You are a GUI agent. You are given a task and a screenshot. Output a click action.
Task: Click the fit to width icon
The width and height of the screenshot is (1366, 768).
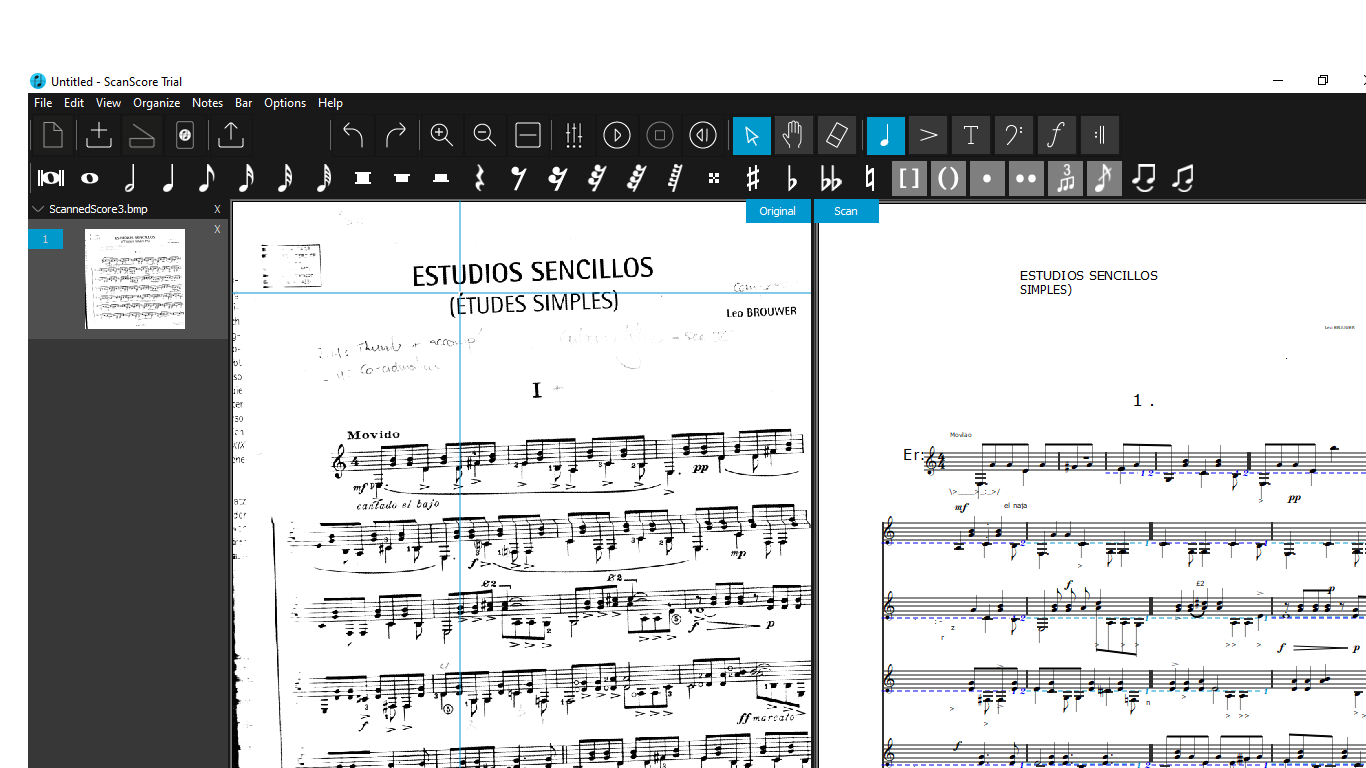(528, 135)
